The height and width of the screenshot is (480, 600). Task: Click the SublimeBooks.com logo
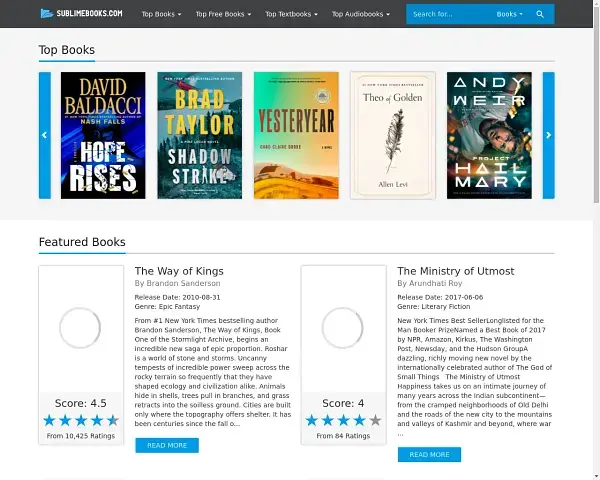tap(81, 14)
